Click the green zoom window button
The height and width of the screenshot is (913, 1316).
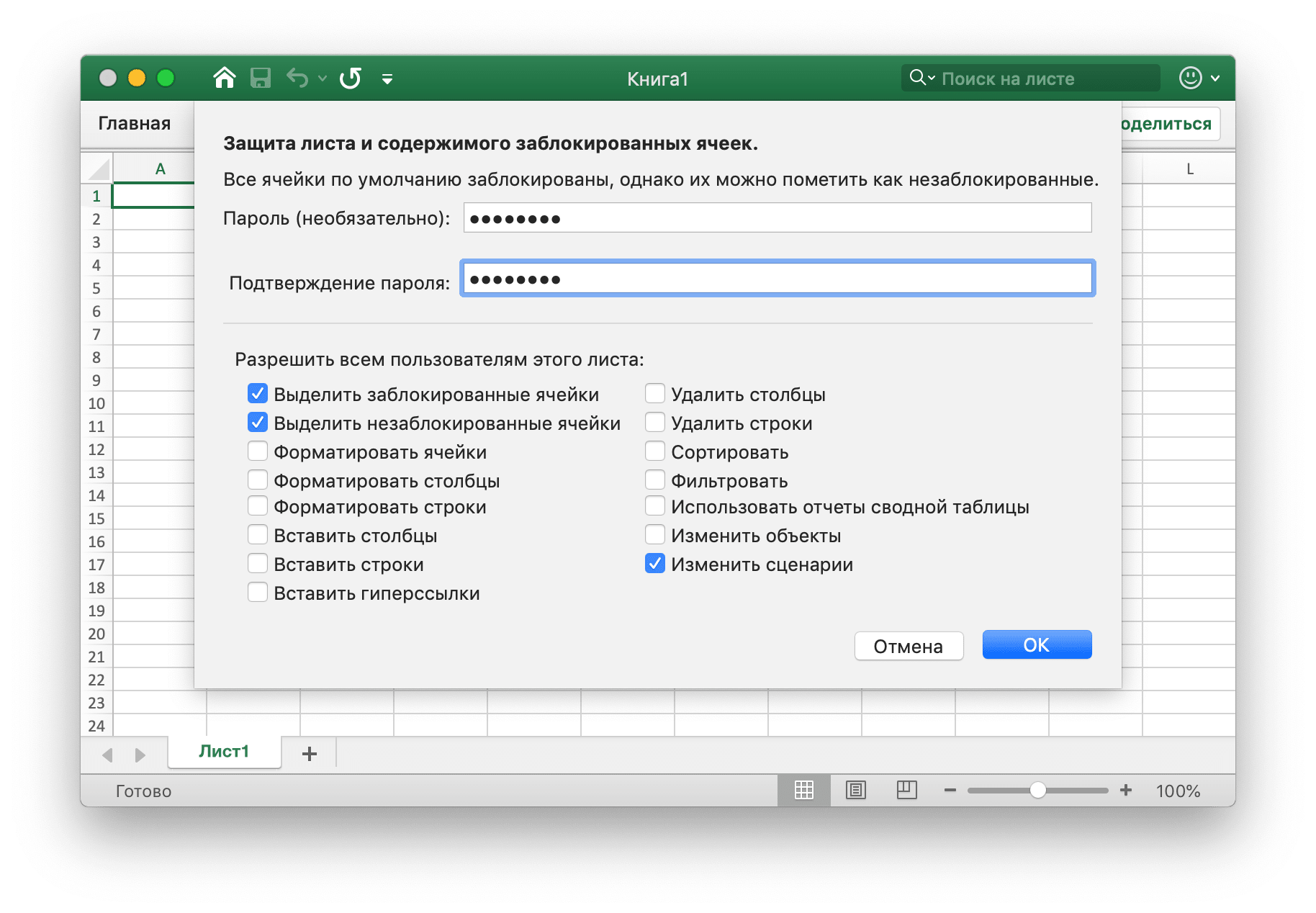166,78
